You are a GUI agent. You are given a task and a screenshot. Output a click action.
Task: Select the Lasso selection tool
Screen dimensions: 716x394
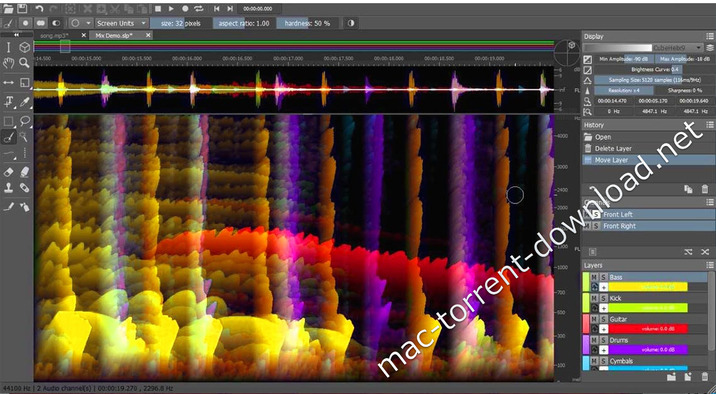[24, 121]
